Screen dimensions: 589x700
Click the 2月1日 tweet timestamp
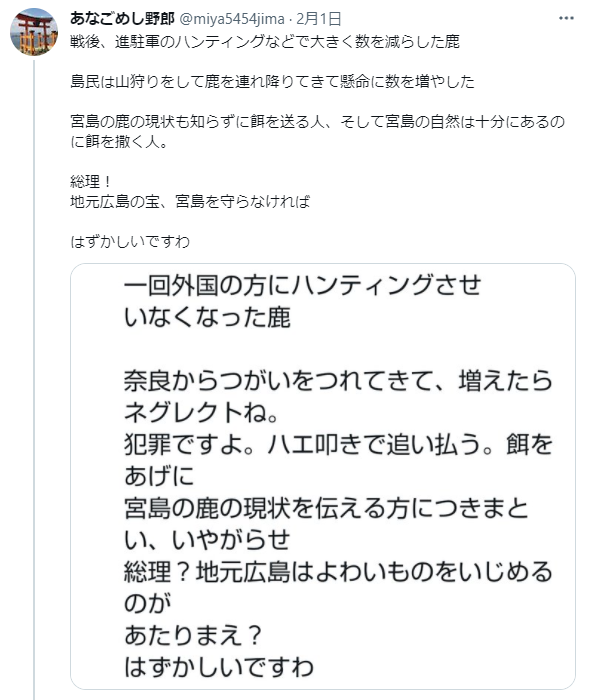(x=319, y=19)
